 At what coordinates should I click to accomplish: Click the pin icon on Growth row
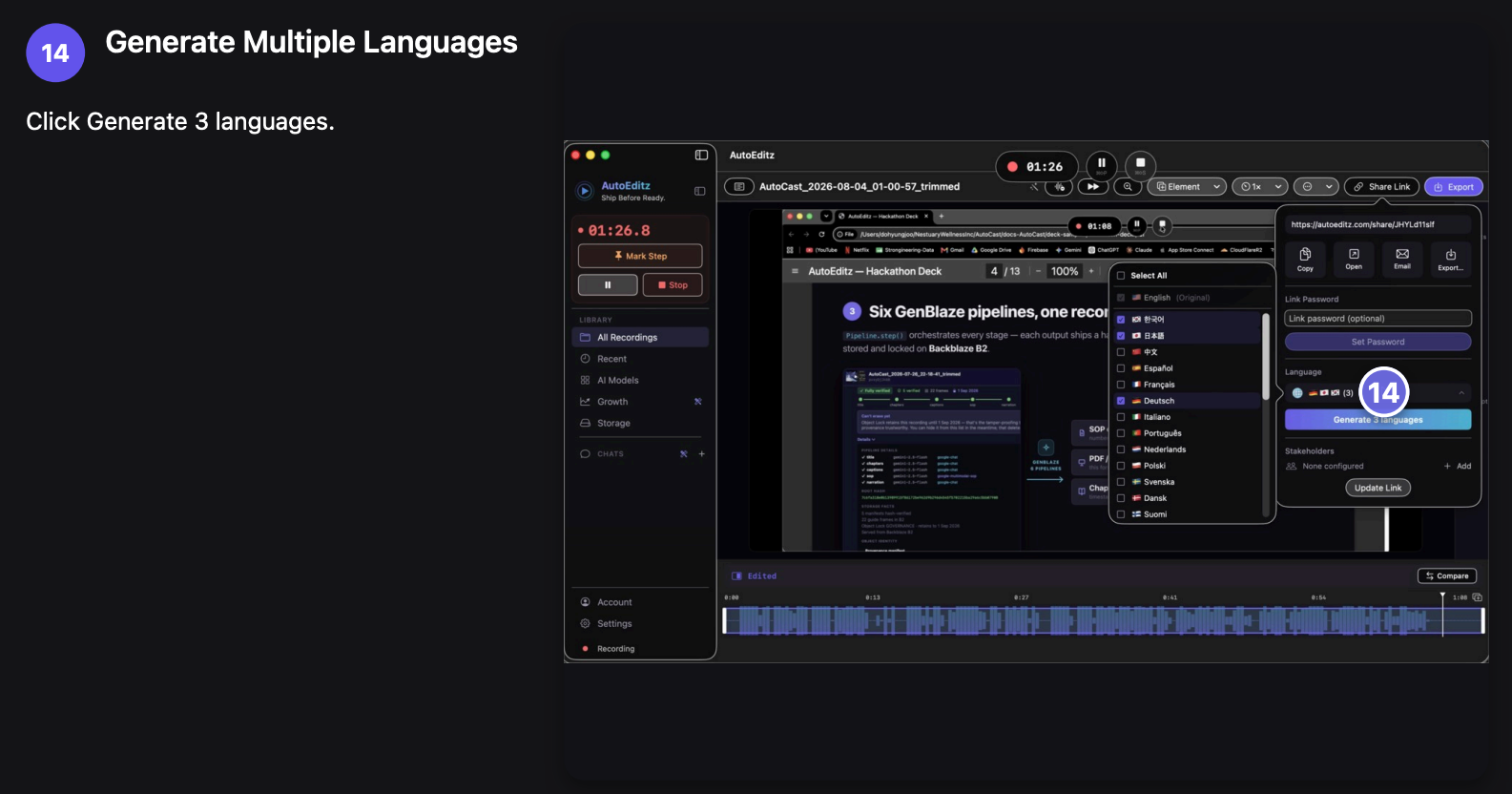pyautogui.click(x=698, y=402)
